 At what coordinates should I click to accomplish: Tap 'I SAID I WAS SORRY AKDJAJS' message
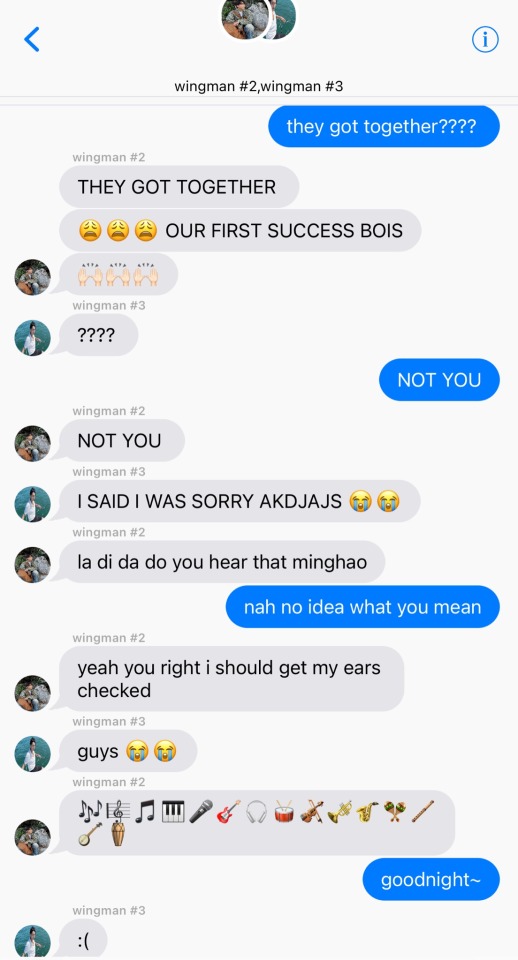pos(239,501)
